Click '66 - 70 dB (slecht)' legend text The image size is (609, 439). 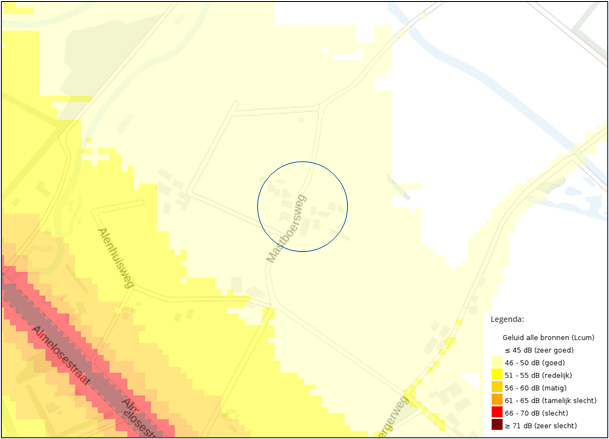[536, 413]
